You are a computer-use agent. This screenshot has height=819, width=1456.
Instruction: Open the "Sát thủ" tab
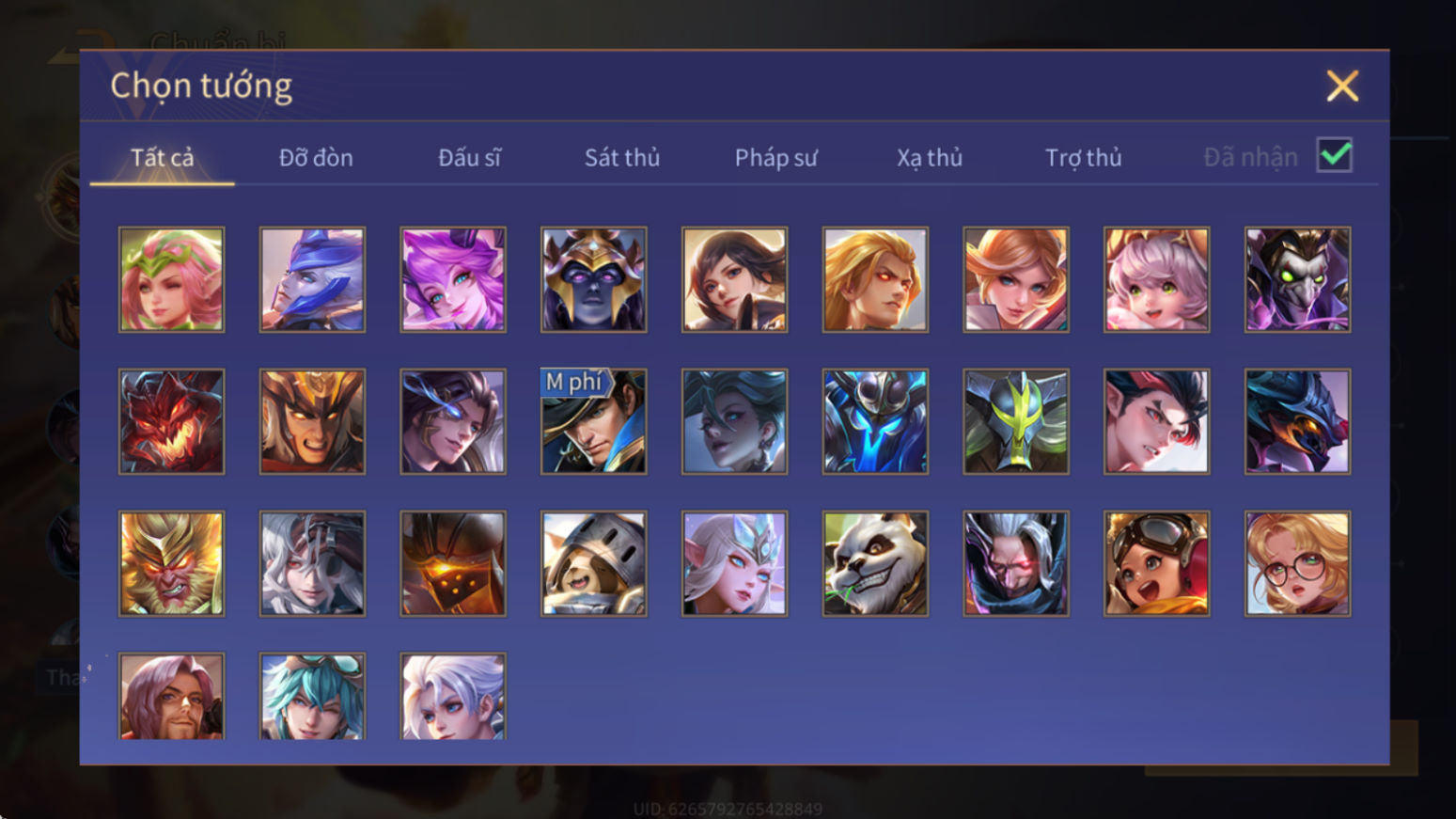[621, 157]
